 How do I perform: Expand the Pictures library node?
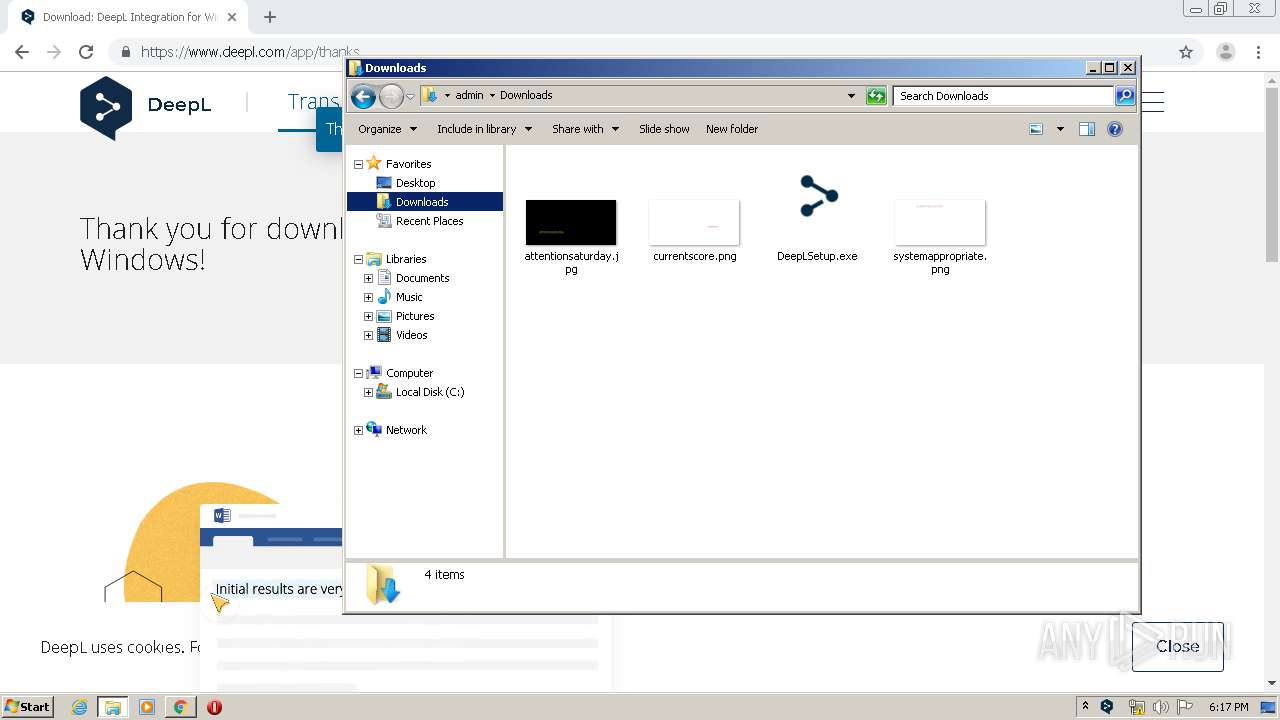368,316
